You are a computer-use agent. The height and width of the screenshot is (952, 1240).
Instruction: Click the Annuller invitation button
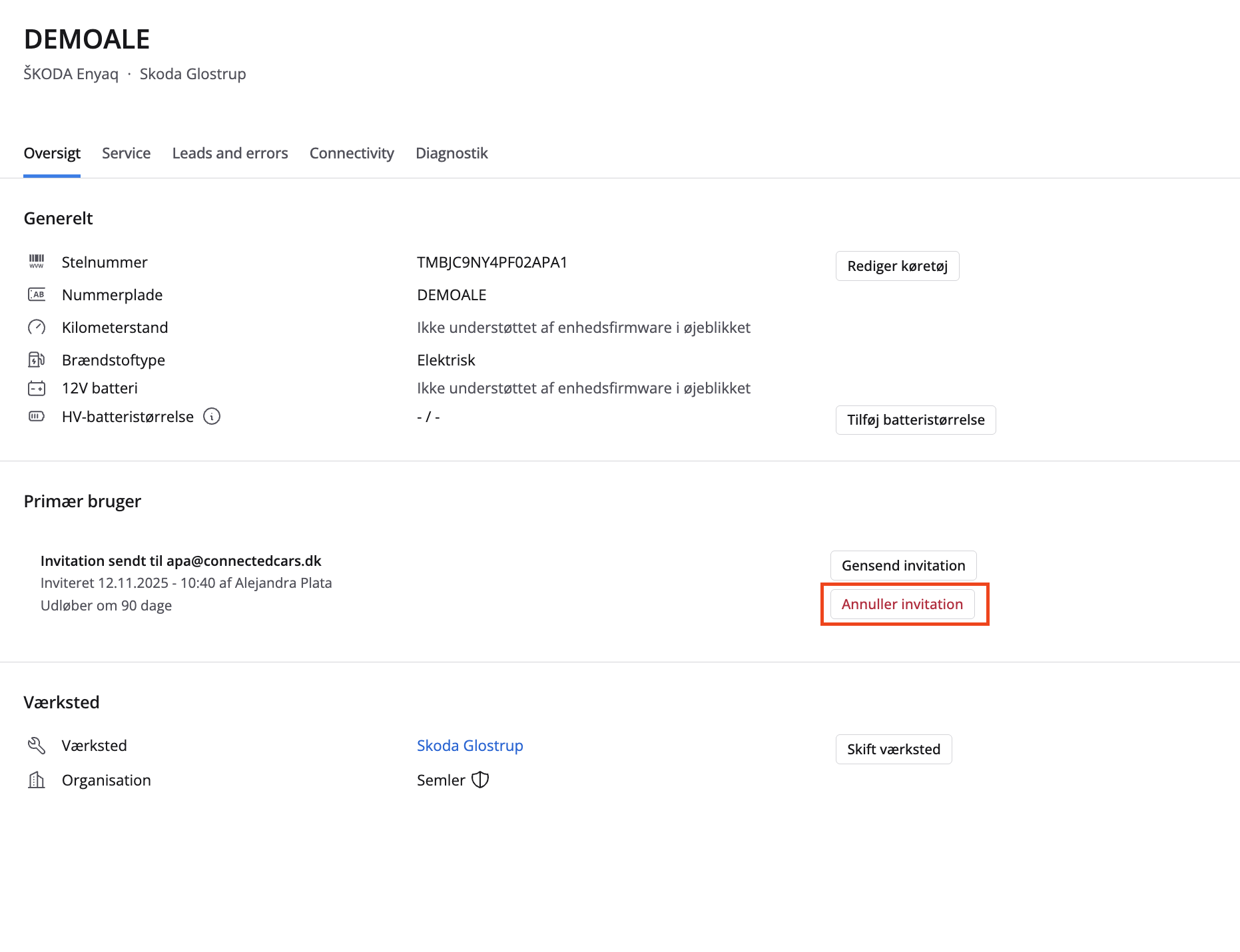(x=903, y=604)
